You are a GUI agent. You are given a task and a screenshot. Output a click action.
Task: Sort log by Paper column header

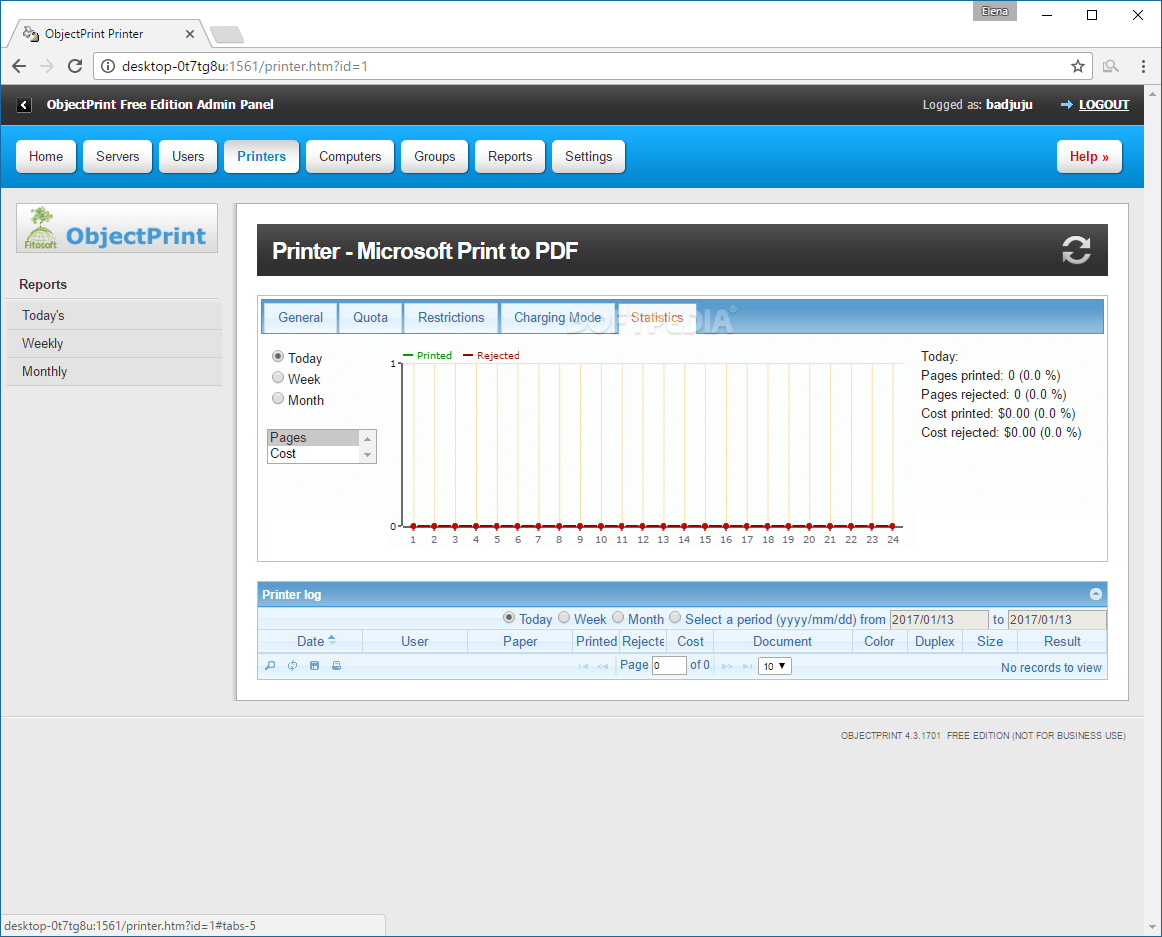click(520, 641)
